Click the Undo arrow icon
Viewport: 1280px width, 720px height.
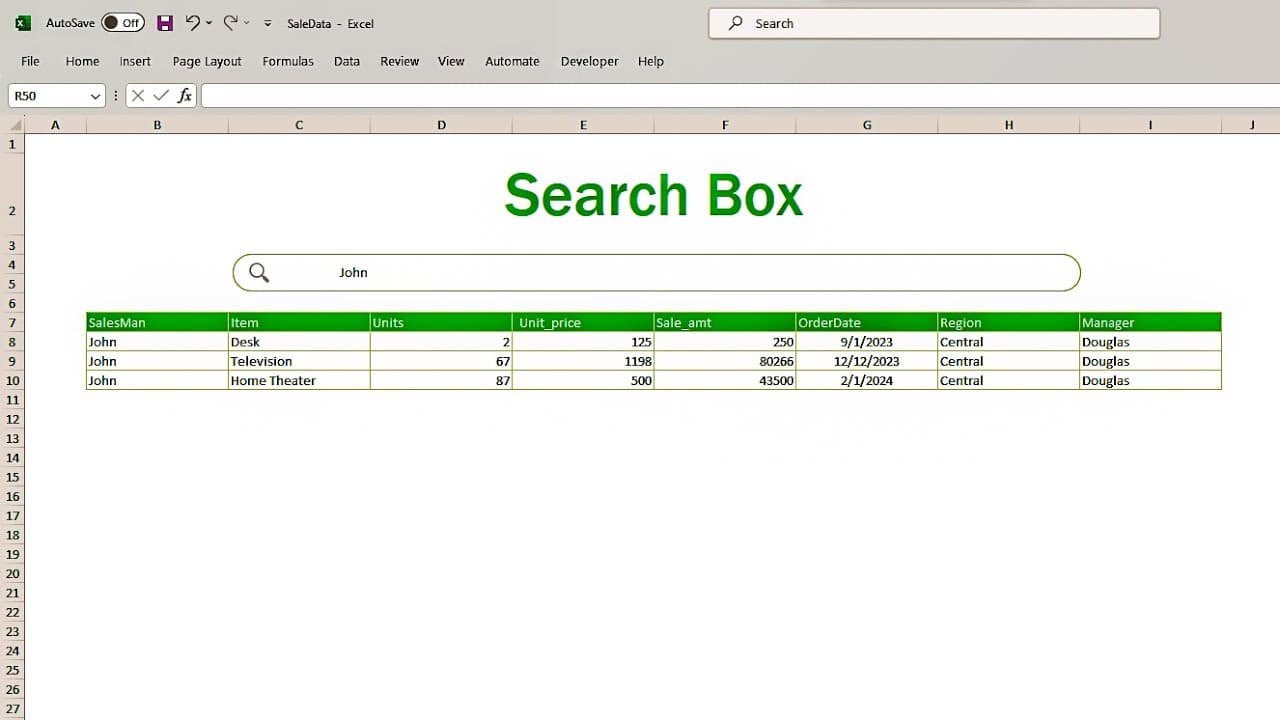193,22
